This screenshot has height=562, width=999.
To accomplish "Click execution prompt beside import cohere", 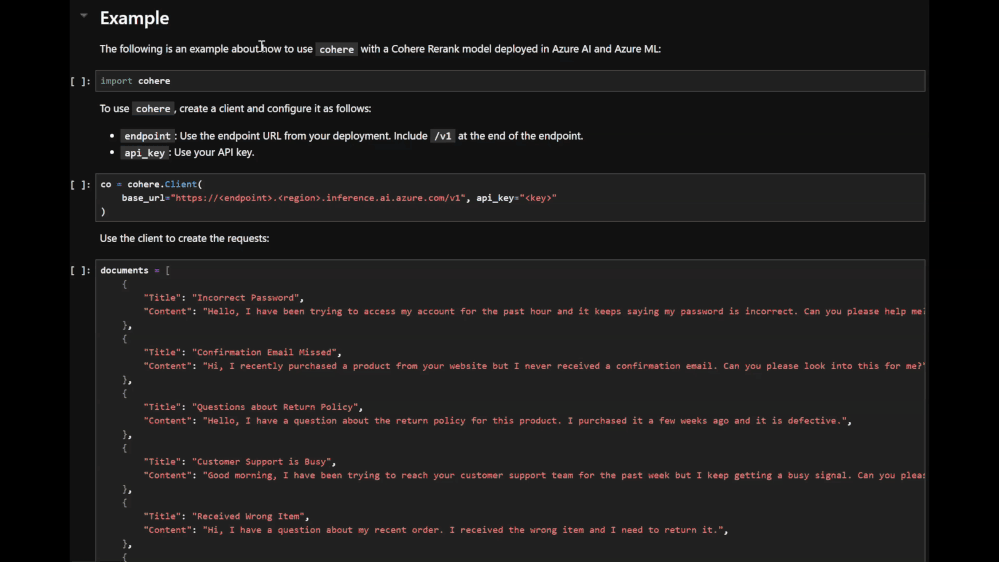I will [x=80, y=81].
